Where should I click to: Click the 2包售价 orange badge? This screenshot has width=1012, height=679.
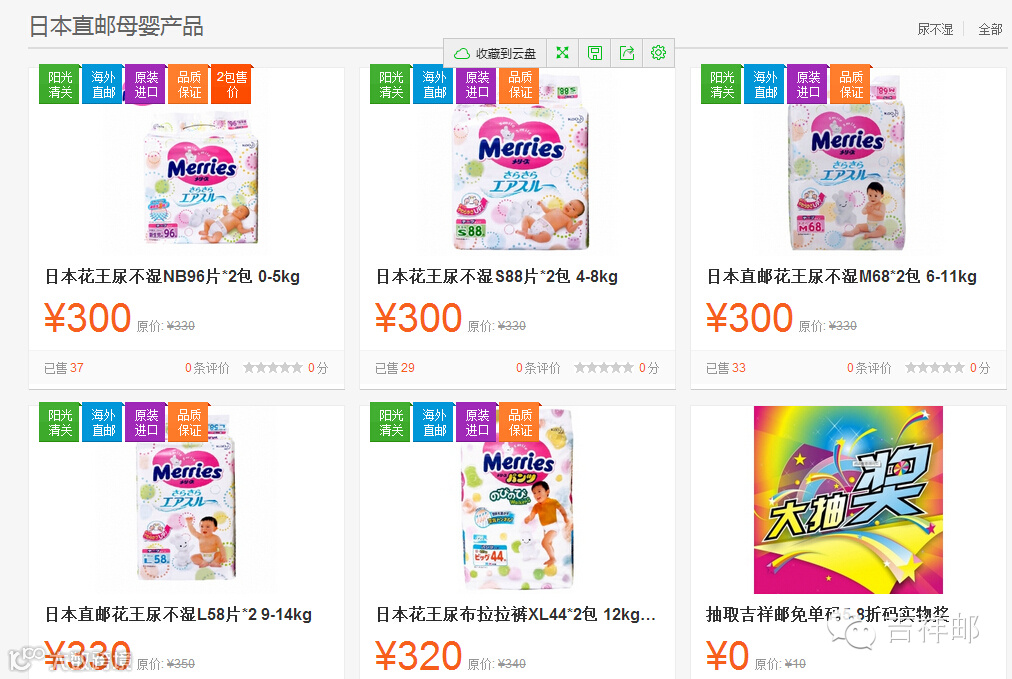[x=232, y=85]
